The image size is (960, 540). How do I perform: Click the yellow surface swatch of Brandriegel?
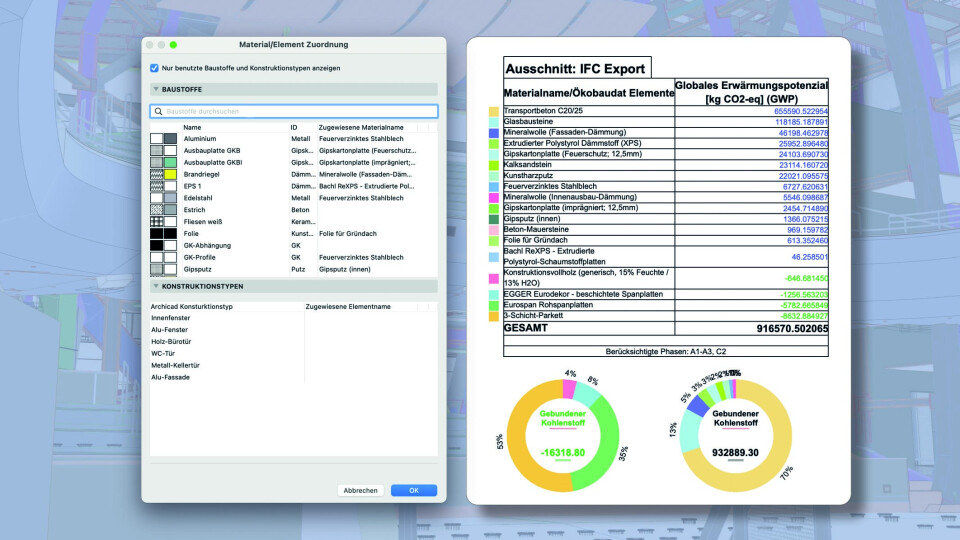pos(170,174)
